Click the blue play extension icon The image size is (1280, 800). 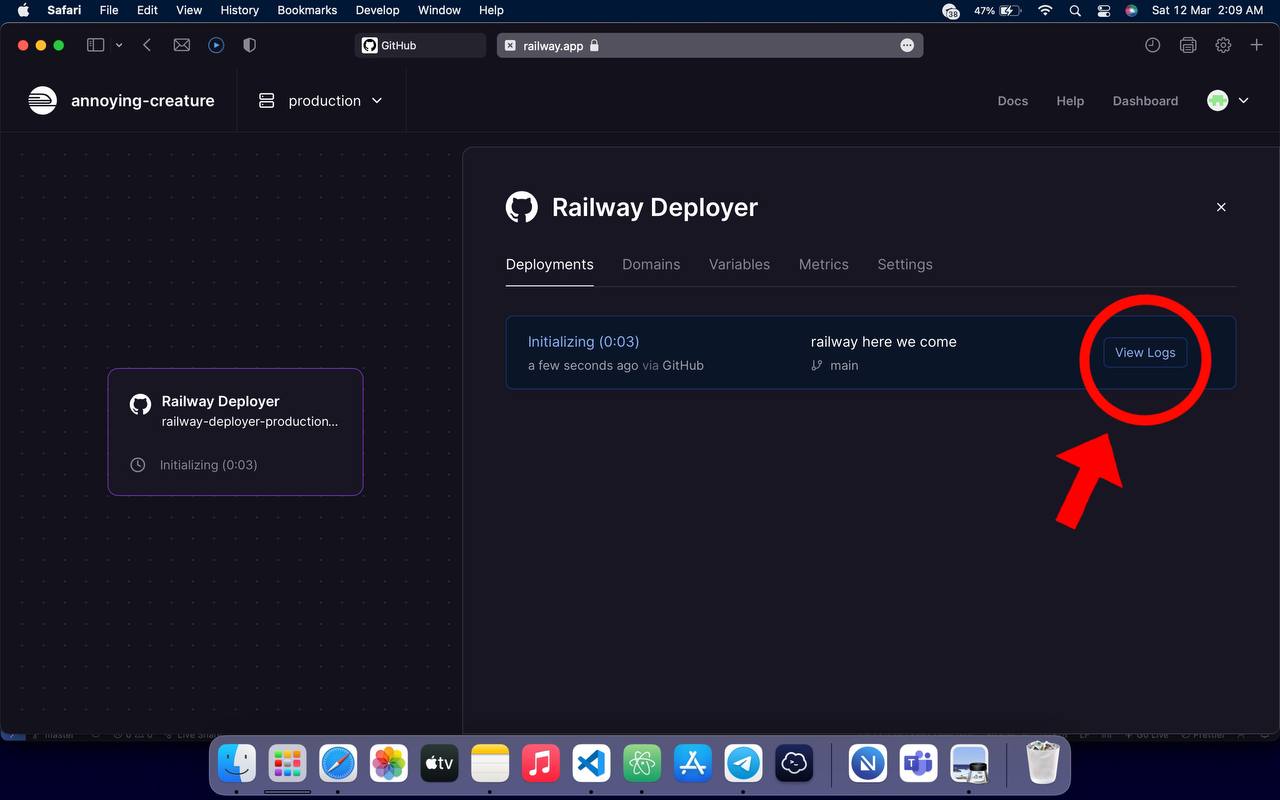pyautogui.click(x=216, y=45)
